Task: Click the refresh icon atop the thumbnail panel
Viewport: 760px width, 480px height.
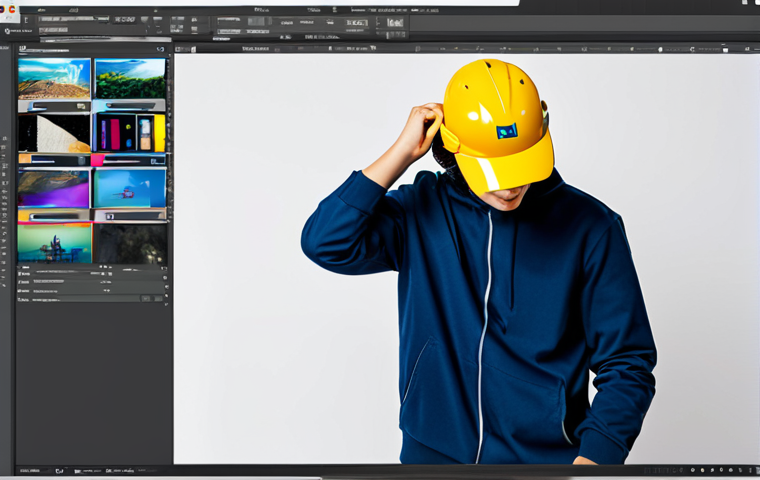Action: (160, 49)
